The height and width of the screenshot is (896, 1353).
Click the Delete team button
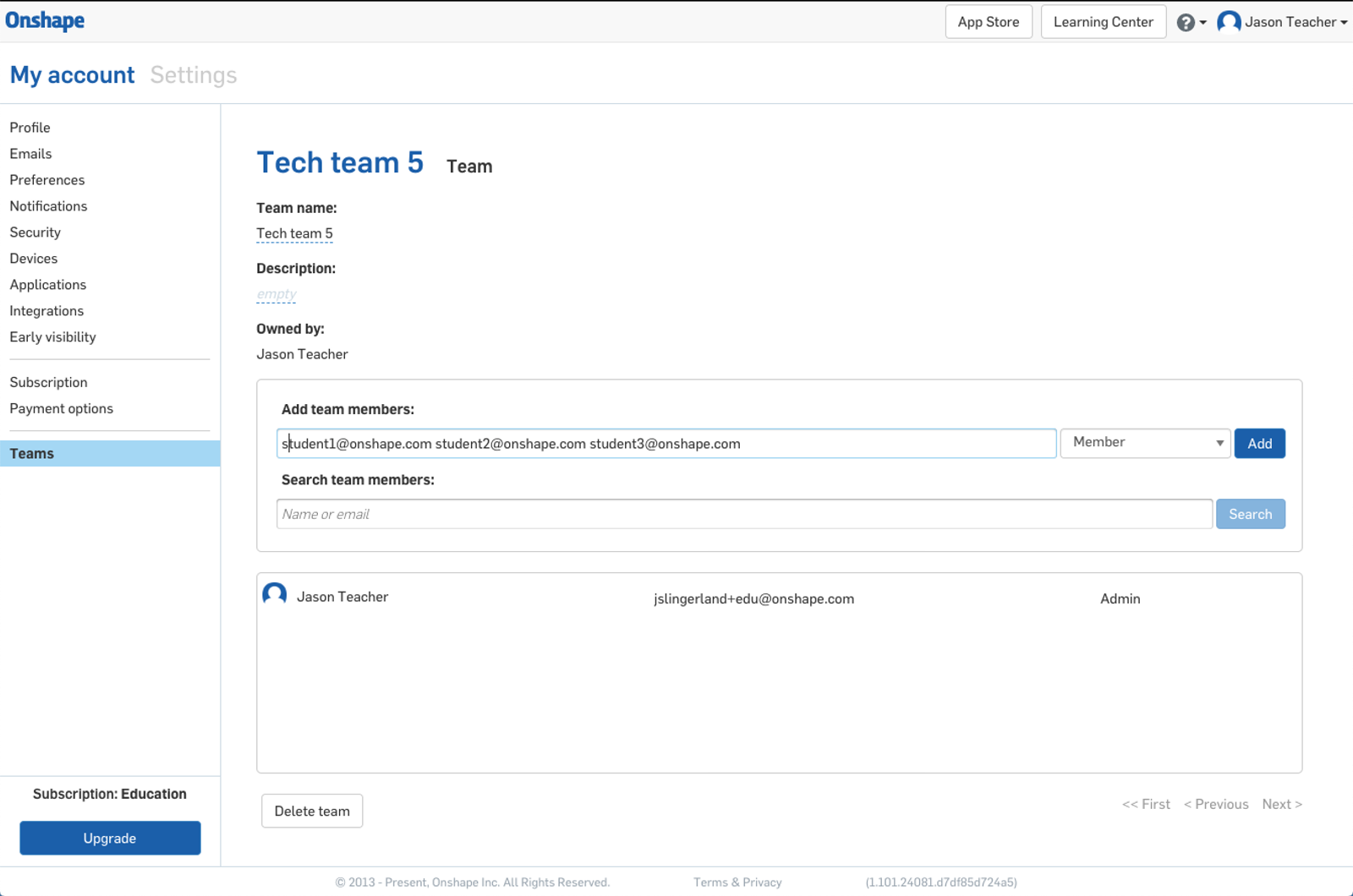tap(312, 811)
